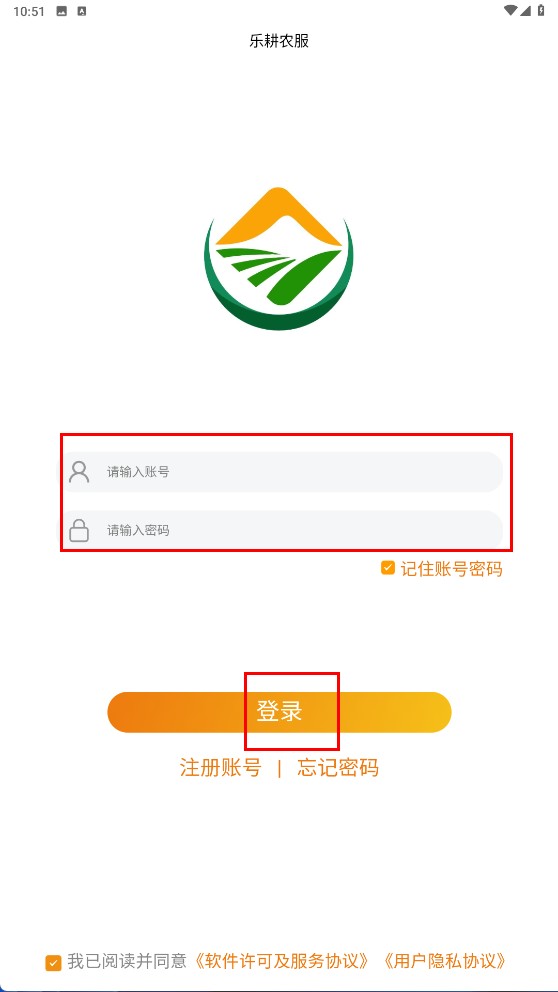Open 《用户隐私协议》 privacy link
The height and width of the screenshot is (992, 558).
(444, 962)
